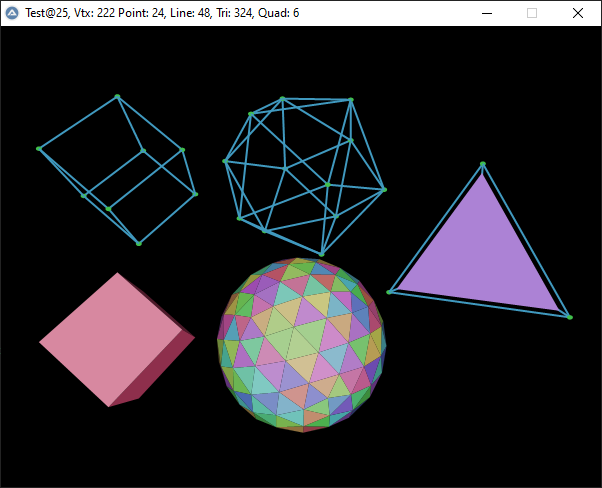Click the purple triangle's bottom-right vertex point
Screen dimensions: 602x488
coord(570,317)
